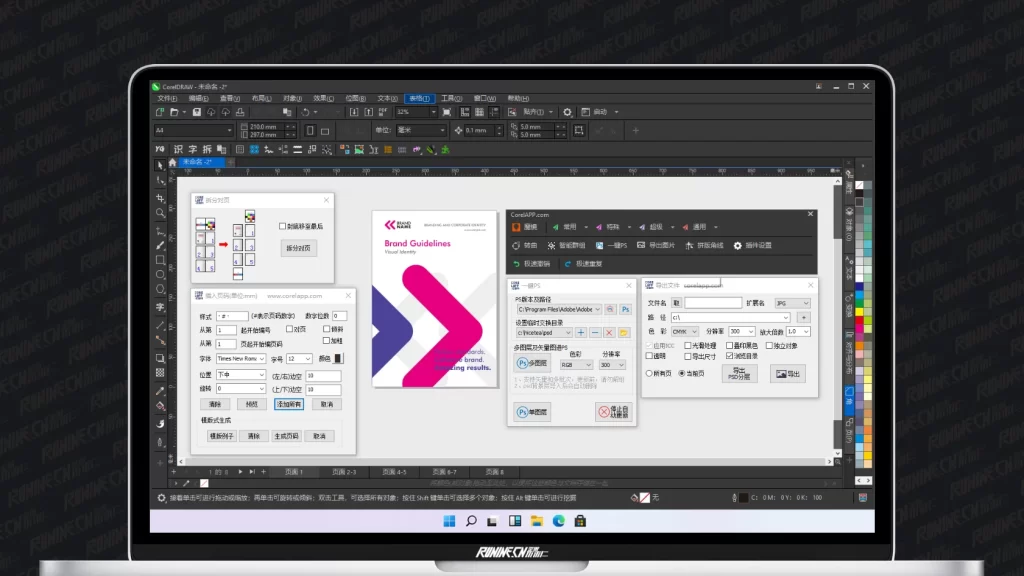Click the black 颜色 swatch in page number dialog
The height and width of the screenshot is (576, 1024).
point(339,358)
